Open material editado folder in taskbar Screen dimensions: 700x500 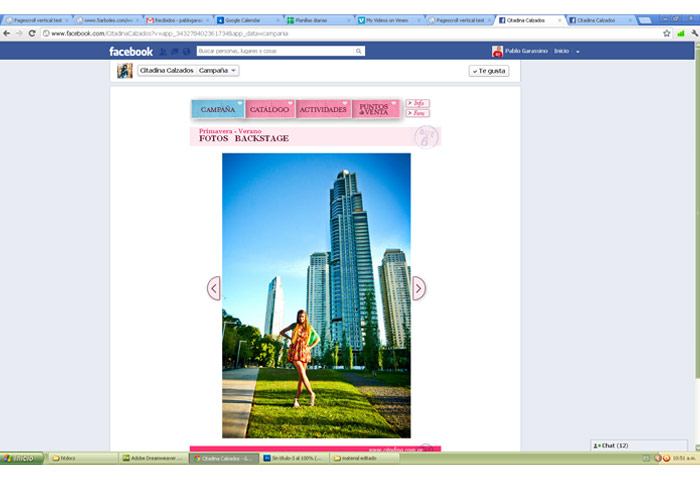[x=364, y=458]
